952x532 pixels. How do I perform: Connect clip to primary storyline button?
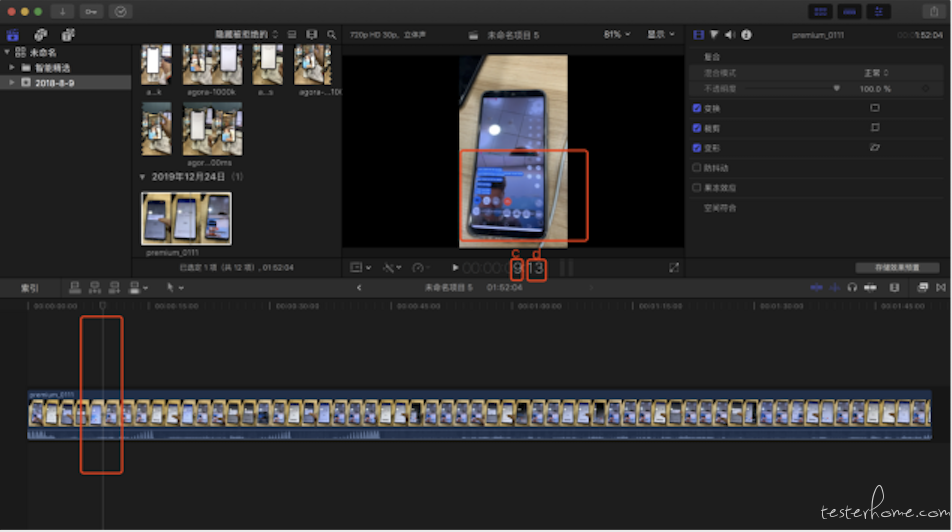pos(75,287)
